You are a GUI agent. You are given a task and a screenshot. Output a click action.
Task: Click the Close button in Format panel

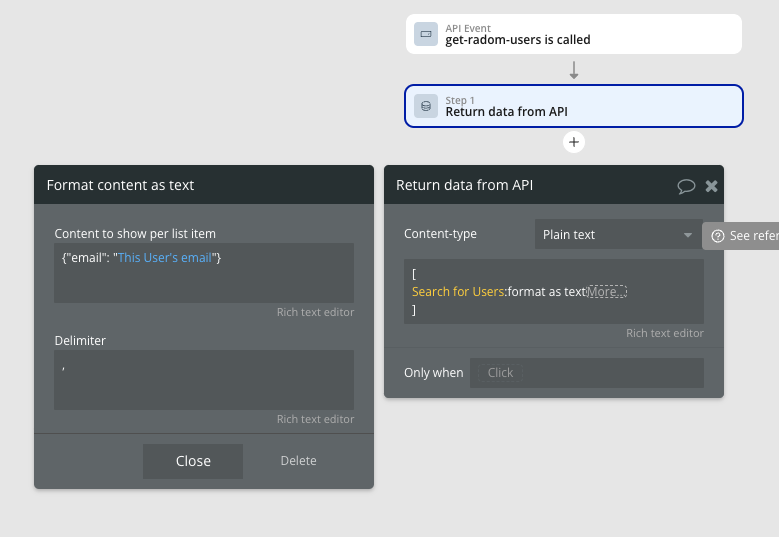pos(193,461)
